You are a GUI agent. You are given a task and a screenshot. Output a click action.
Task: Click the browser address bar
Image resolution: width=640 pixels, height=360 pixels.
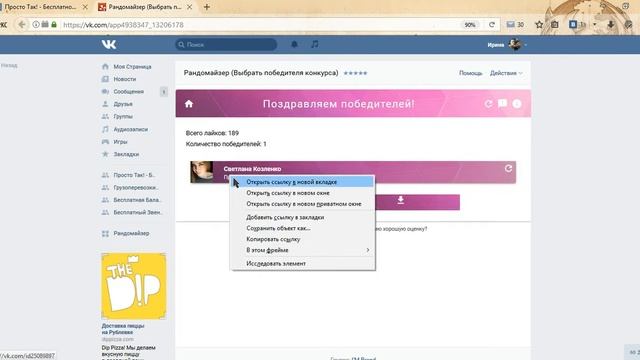pyautogui.click(x=261, y=25)
